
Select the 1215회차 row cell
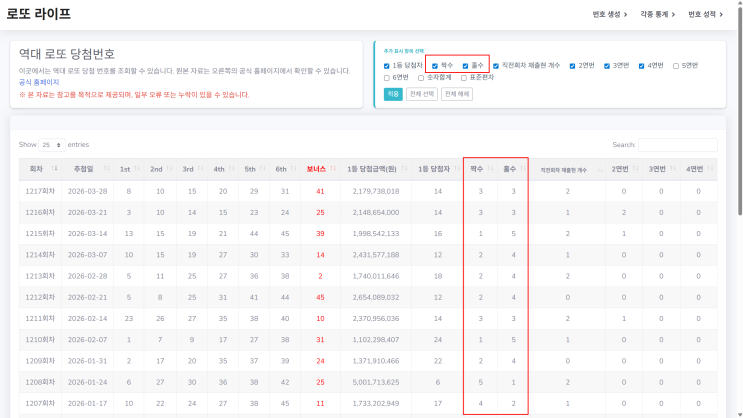(x=40, y=234)
